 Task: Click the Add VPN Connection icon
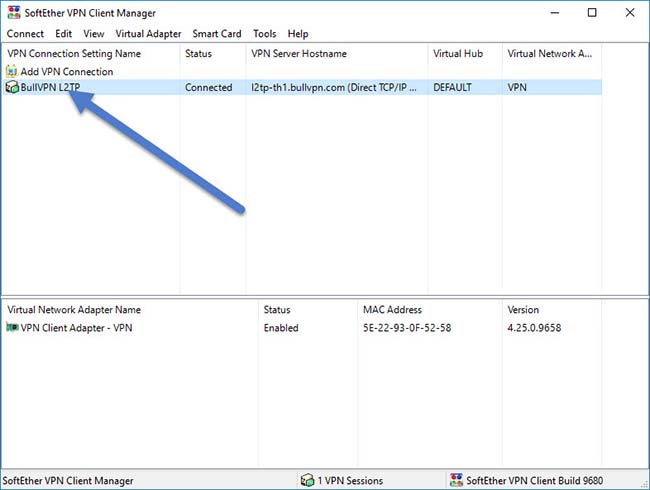coord(12,71)
